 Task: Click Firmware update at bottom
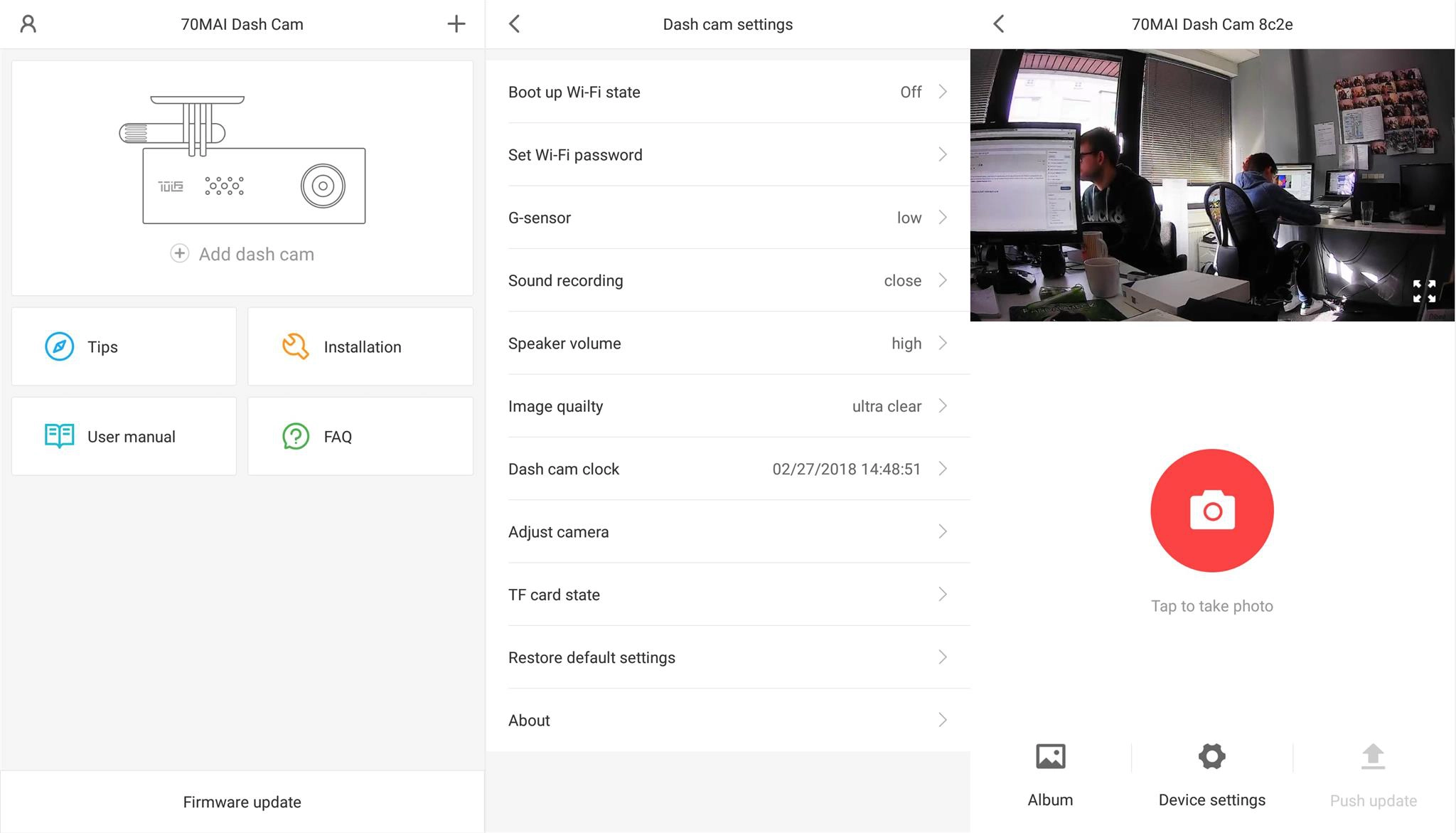pos(242,802)
